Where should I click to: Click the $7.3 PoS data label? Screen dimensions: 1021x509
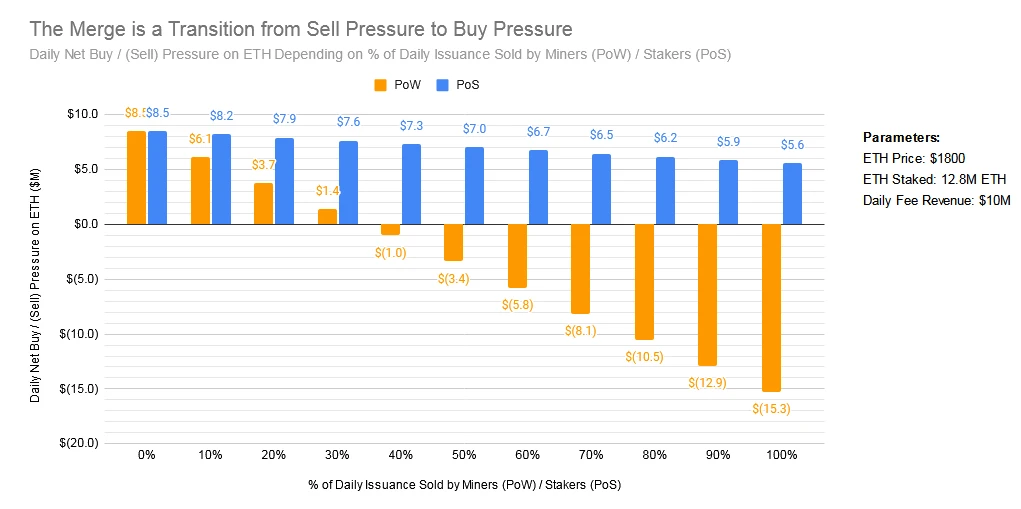(411, 126)
